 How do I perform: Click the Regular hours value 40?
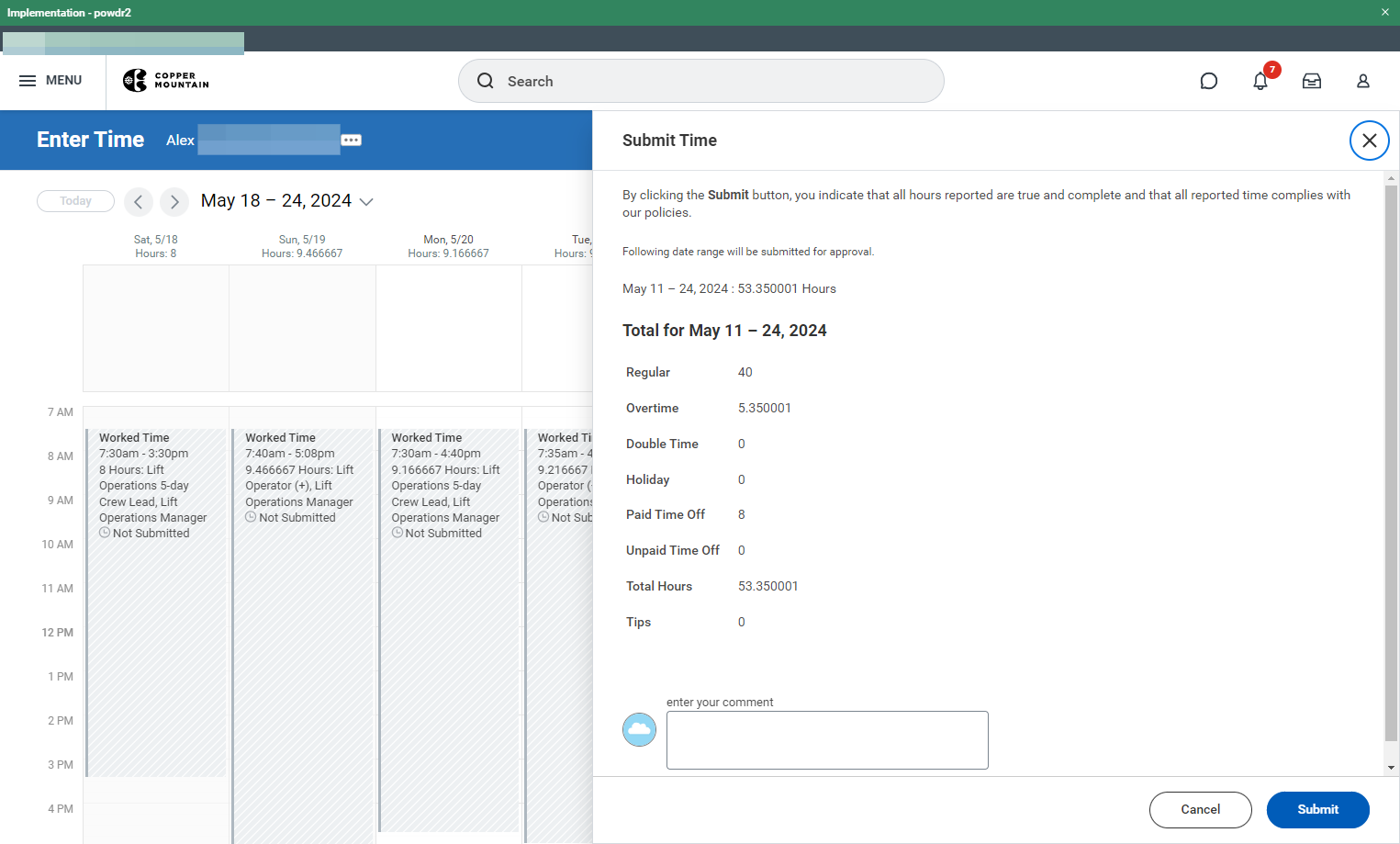[745, 373]
